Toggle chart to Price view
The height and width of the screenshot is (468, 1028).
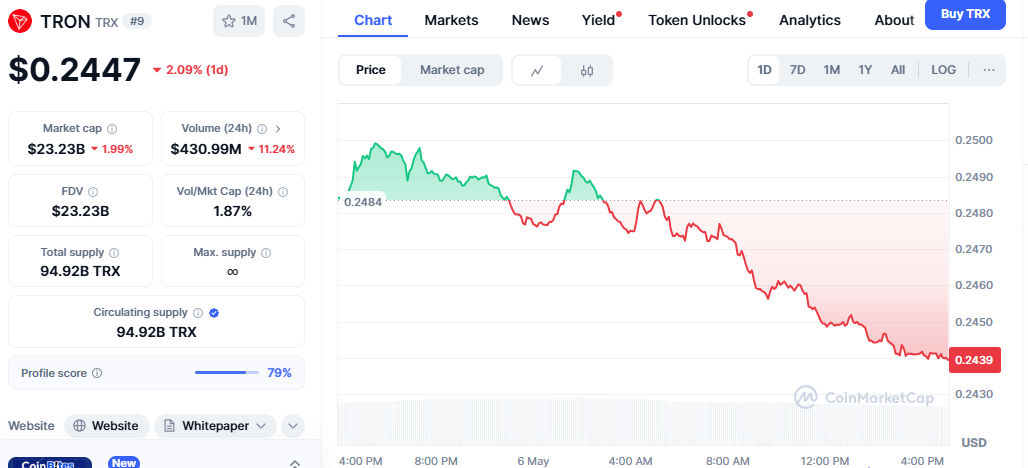(371, 70)
